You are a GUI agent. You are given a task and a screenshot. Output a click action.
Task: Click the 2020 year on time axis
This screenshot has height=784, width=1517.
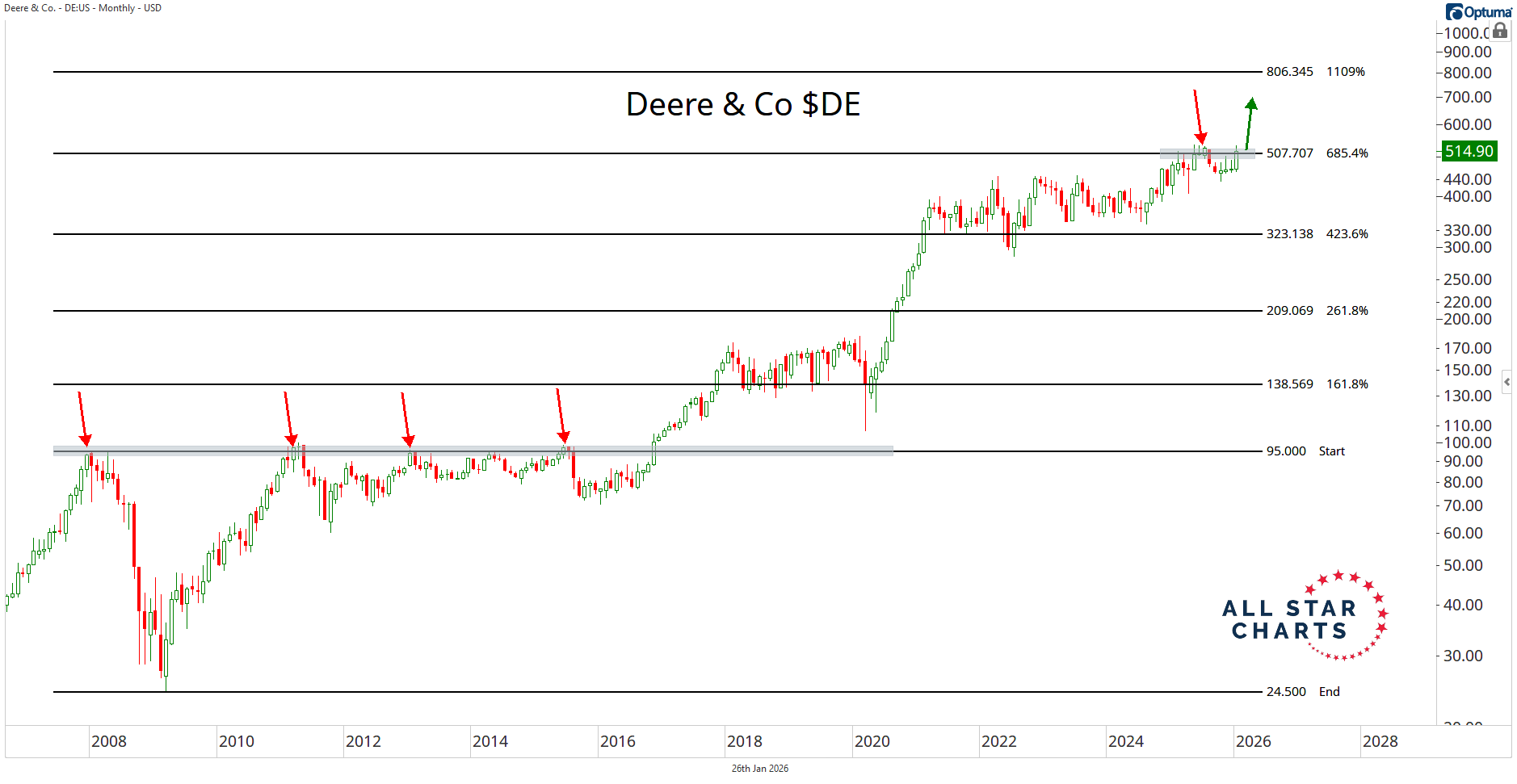click(x=872, y=741)
